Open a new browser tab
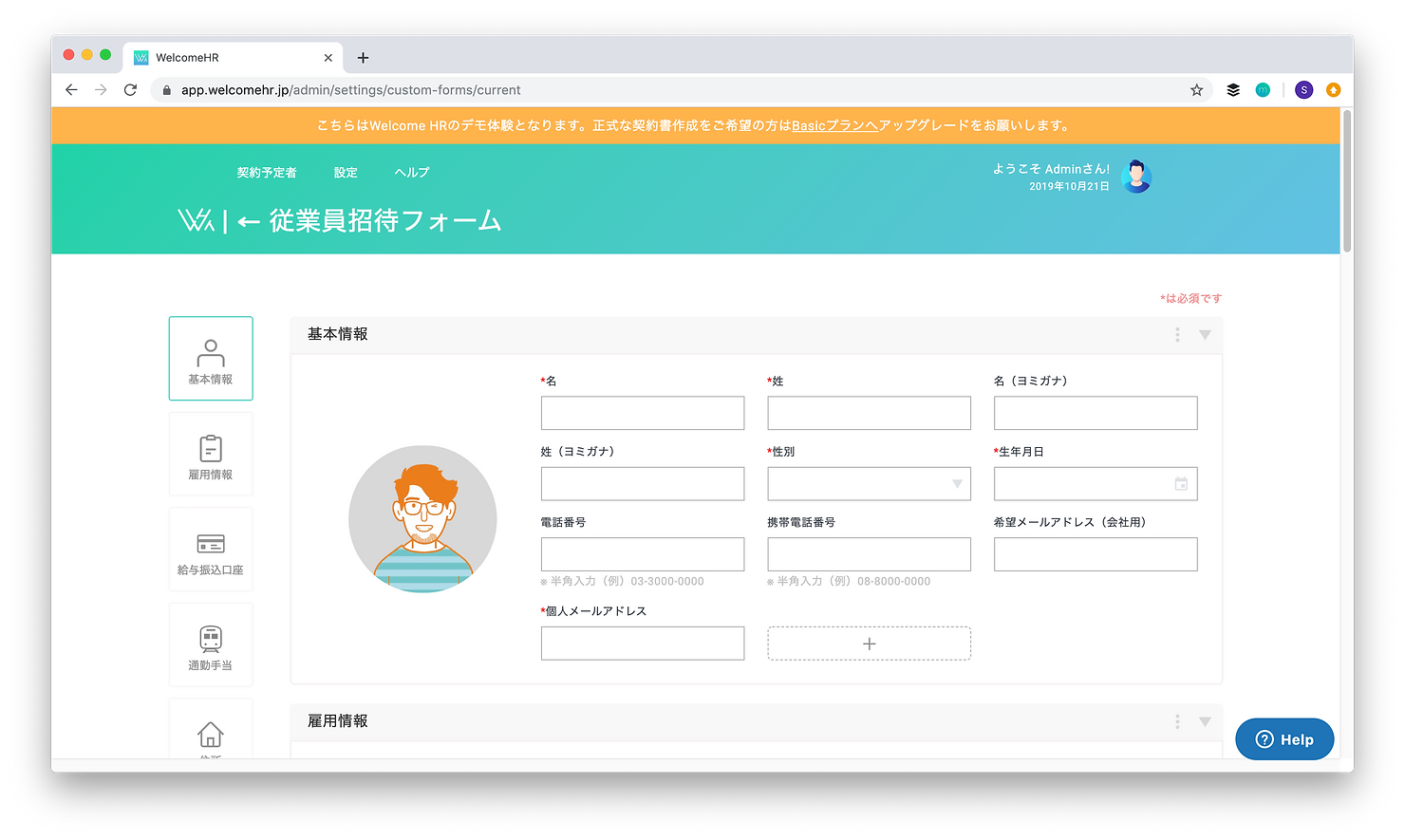1405x840 pixels. tap(363, 58)
